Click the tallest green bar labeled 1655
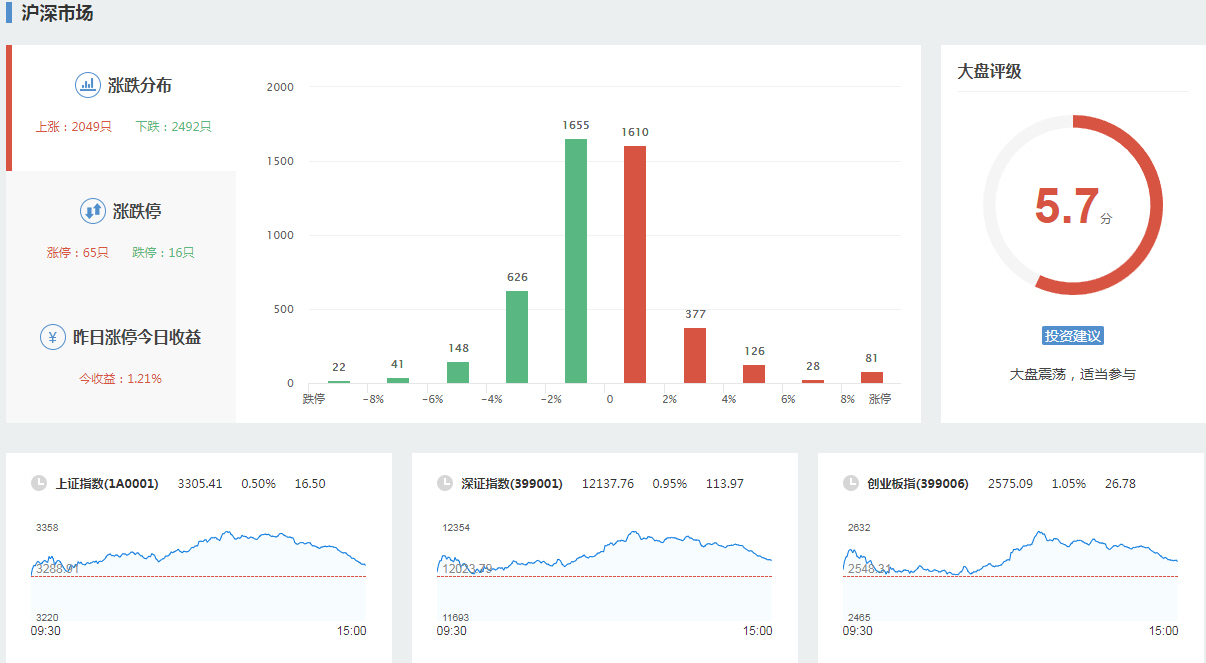This screenshot has width=1206, height=663. coord(576,262)
